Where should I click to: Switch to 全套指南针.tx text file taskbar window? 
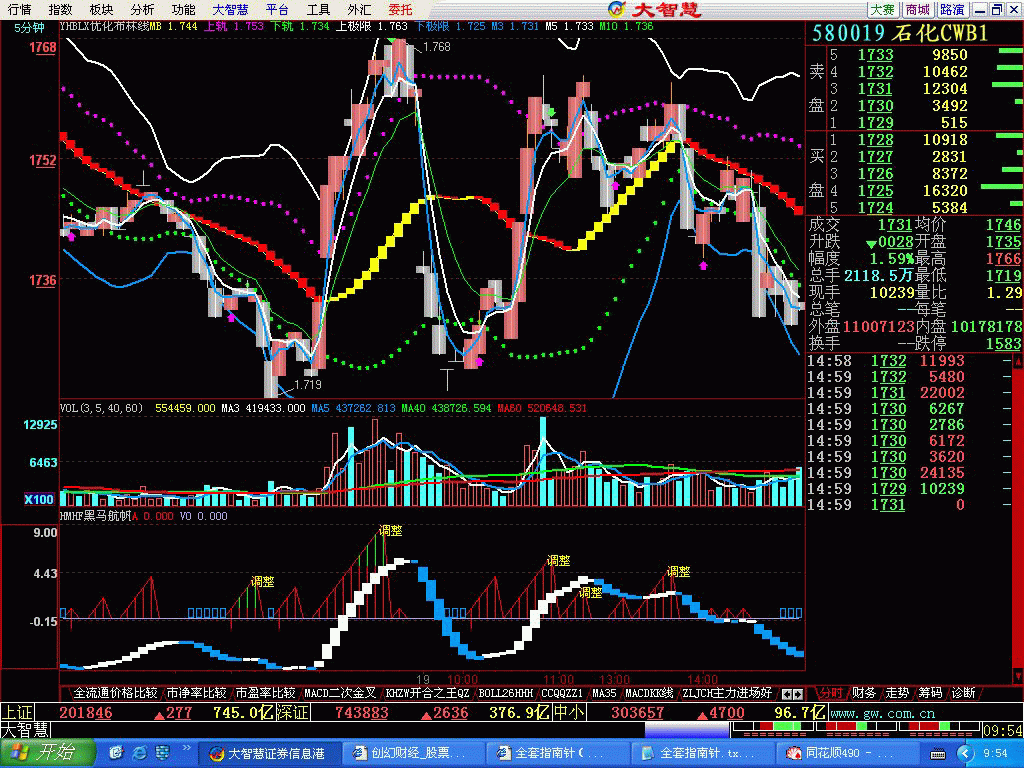(x=703, y=754)
